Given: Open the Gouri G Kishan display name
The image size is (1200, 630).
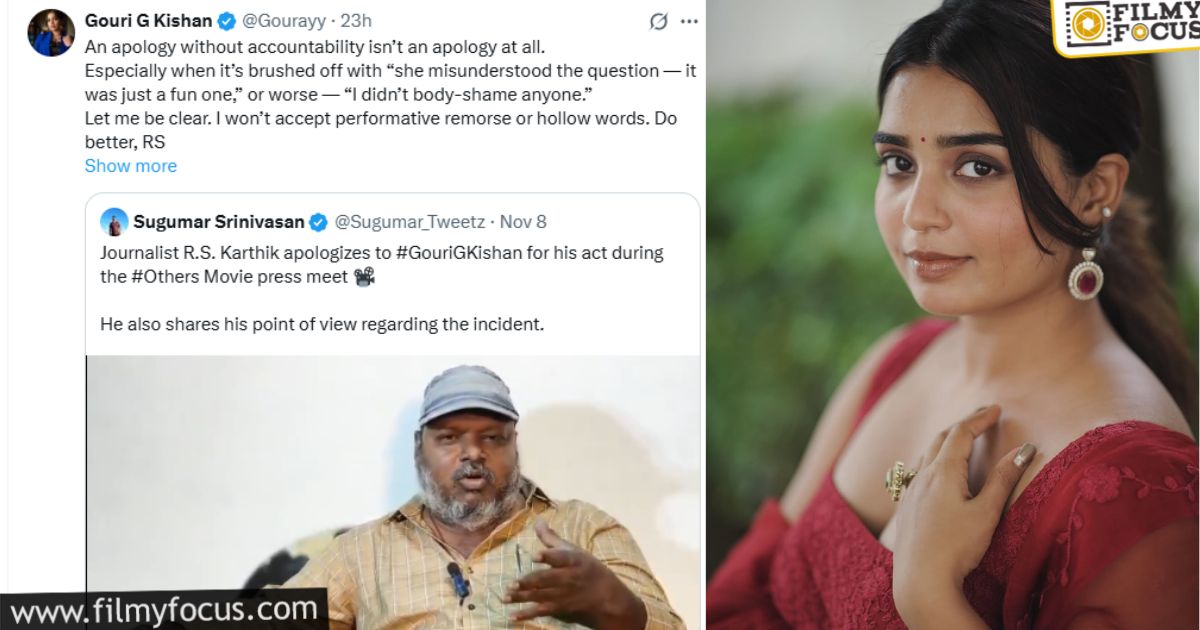Looking at the screenshot, I should [148, 21].
